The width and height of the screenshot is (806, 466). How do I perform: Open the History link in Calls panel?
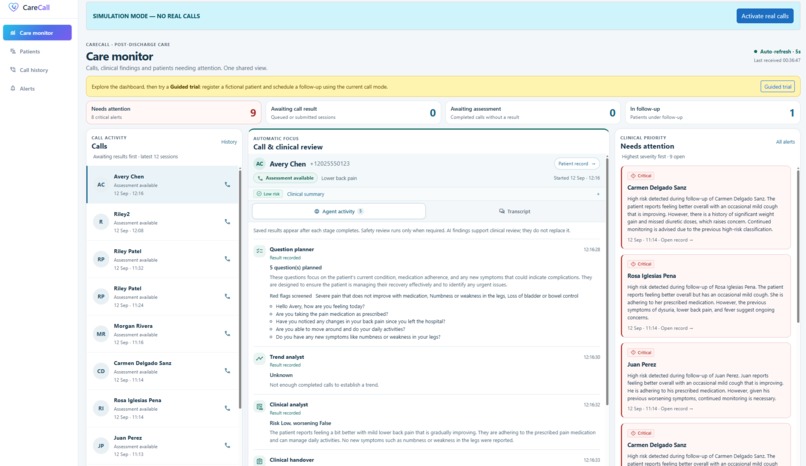(x=229, y=142)
